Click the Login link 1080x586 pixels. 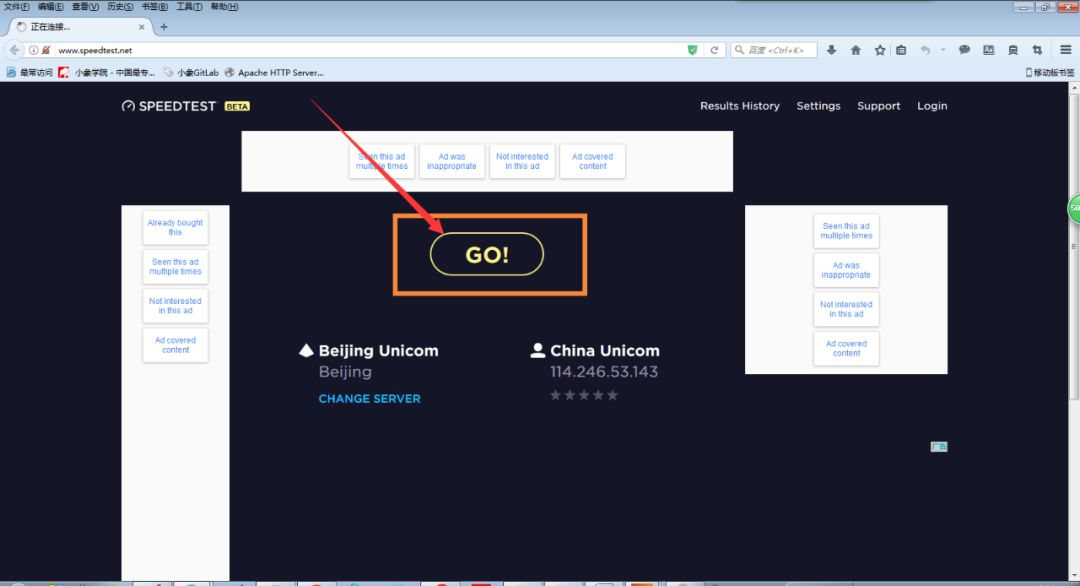click(932, 106)
